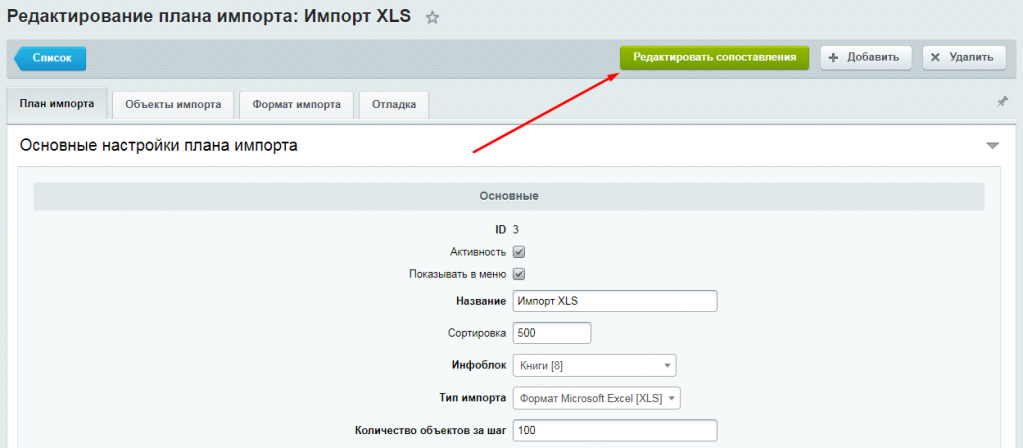Viewport: 1023px width, 448px height.
Task: Toggle the Активность checkbox
Action: pyautogui.click(x=519, y=252)
